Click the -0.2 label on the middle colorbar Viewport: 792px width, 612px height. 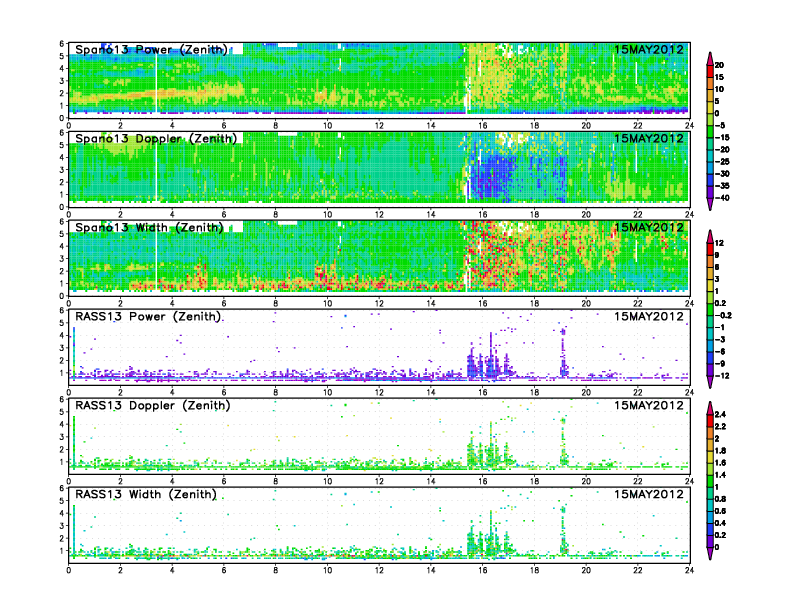click(723, 316)
